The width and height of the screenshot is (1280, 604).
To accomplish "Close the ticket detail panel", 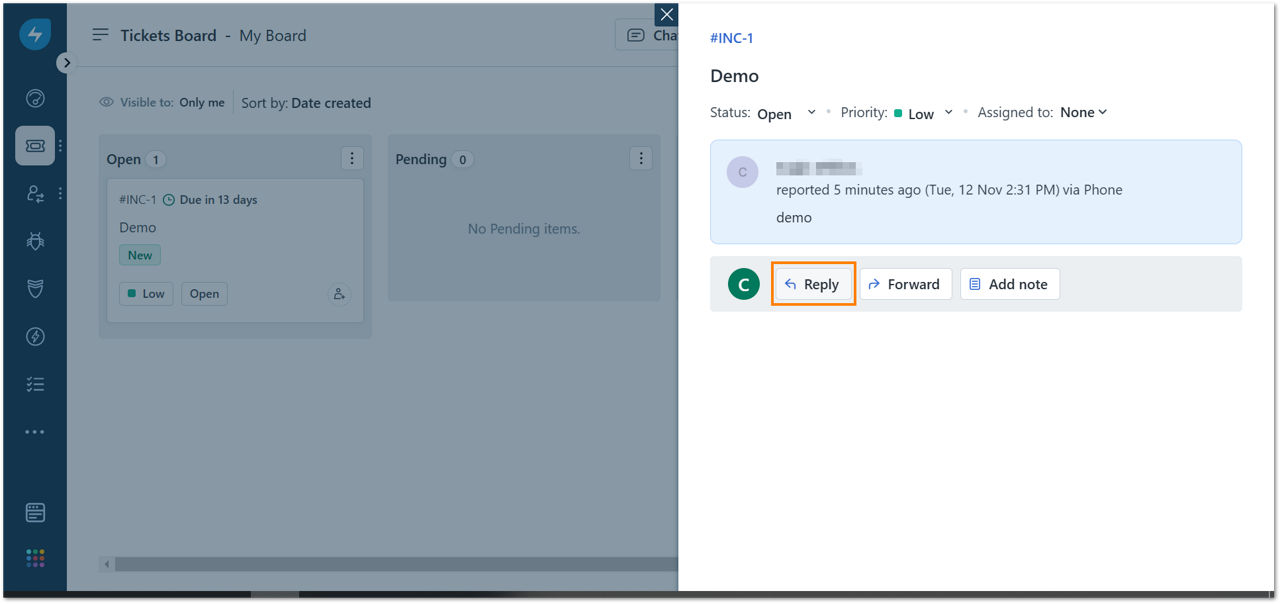I will click(x=666, y=14).
